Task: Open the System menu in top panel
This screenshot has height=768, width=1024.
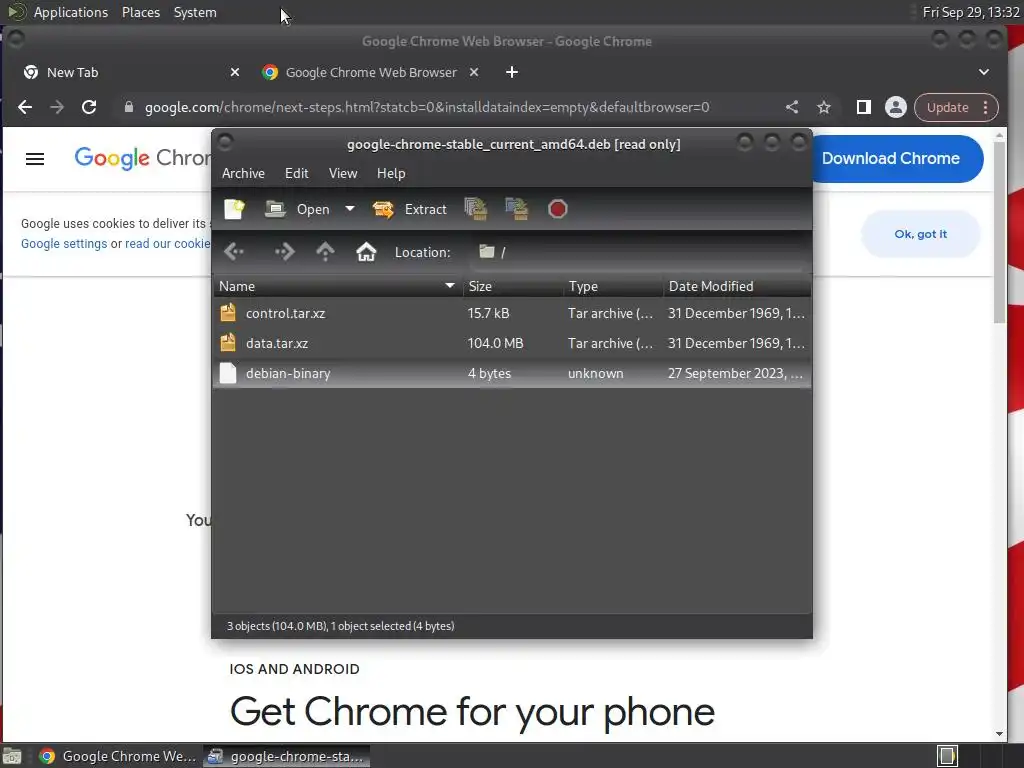Action: (x=195, y=12)
